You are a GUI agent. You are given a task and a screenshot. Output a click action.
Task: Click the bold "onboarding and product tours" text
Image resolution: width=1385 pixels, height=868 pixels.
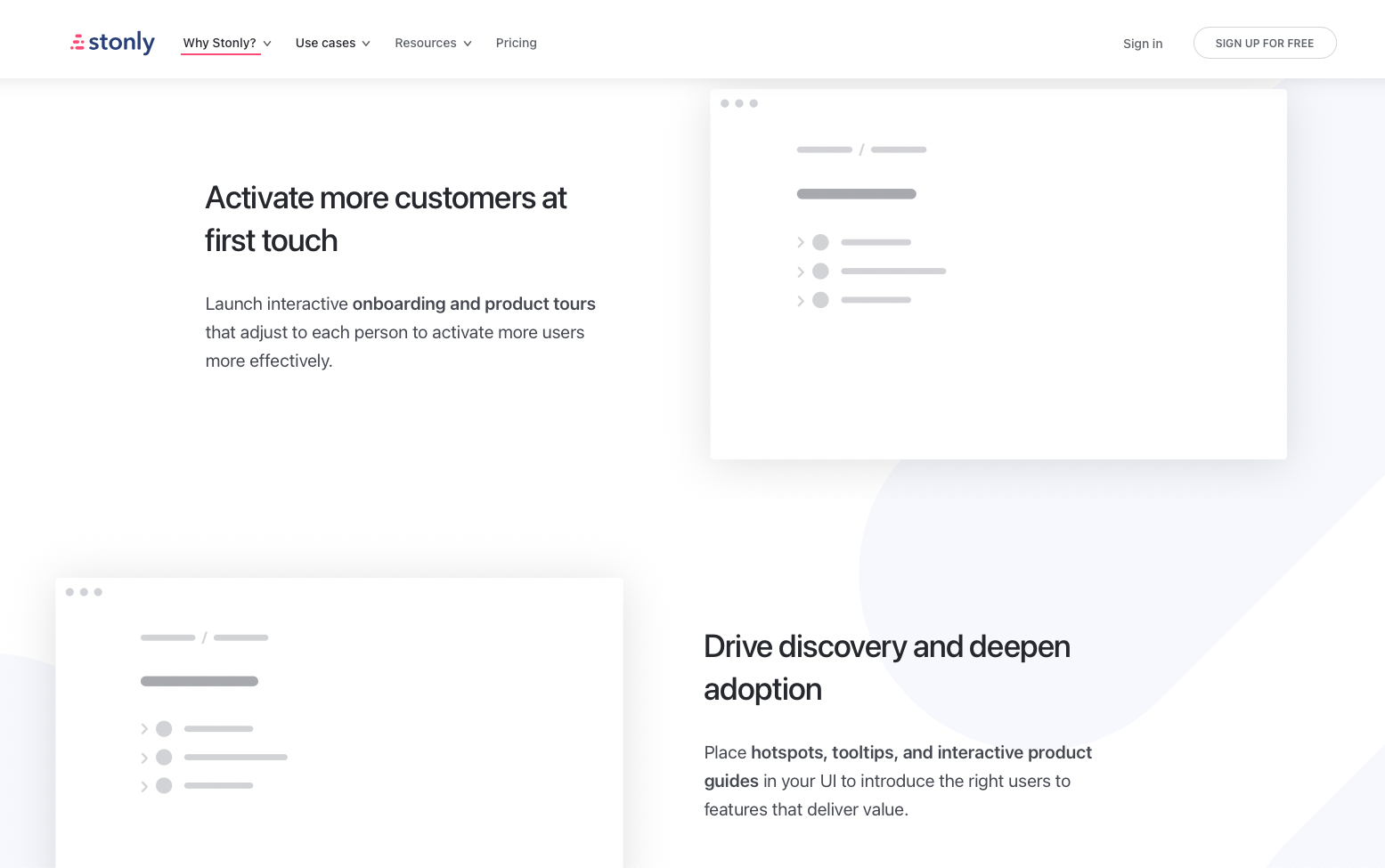(x=474, y=304)
